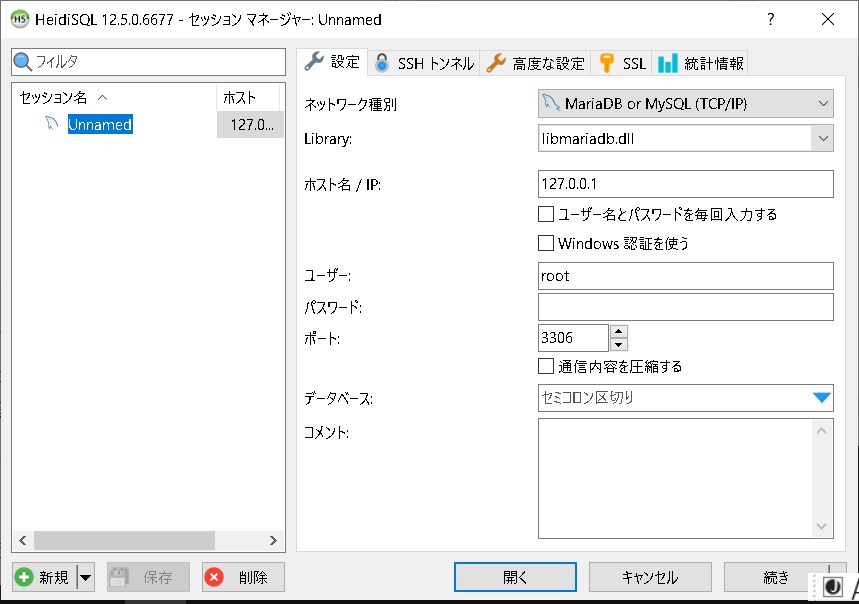859x604 pixels.
Task: Click the 保存 button
Action: 148,577
